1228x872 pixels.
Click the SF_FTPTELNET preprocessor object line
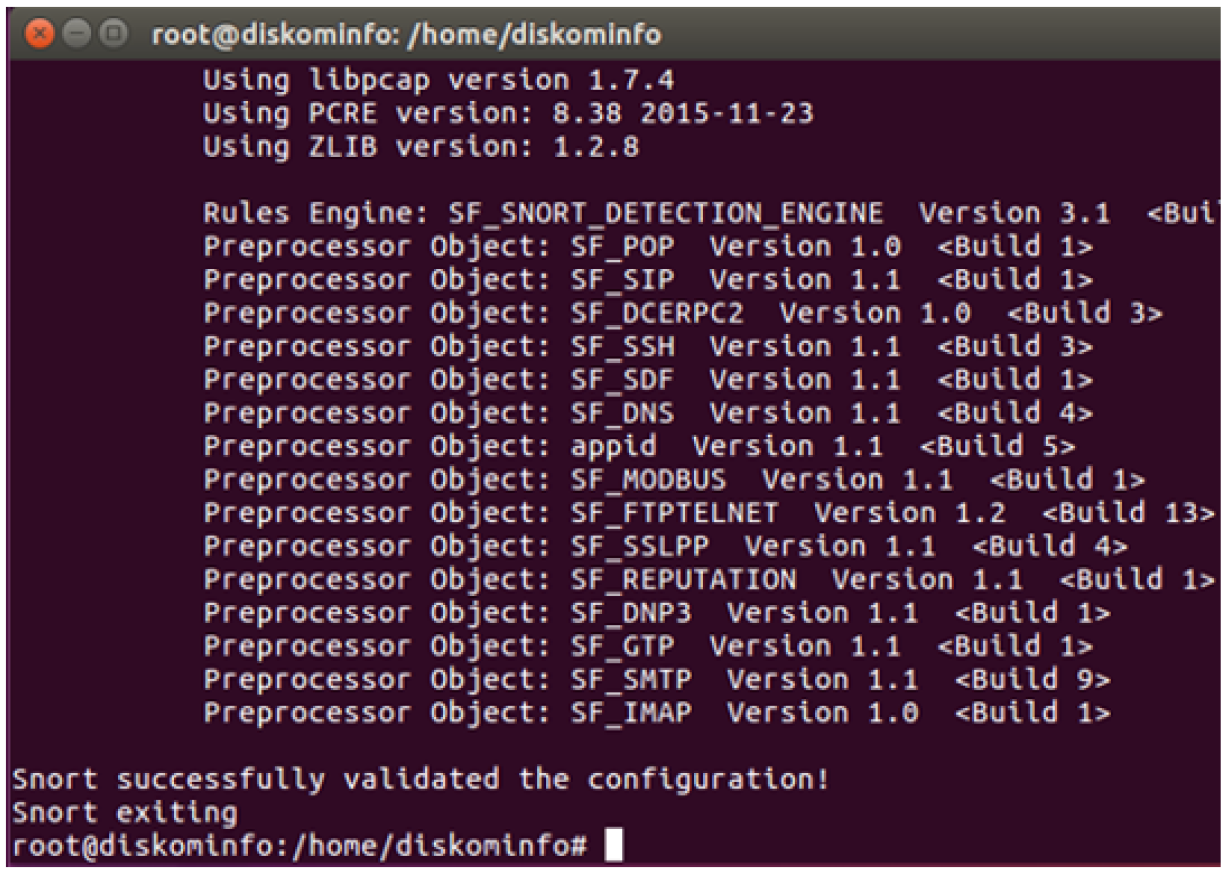tap(708, 513)
